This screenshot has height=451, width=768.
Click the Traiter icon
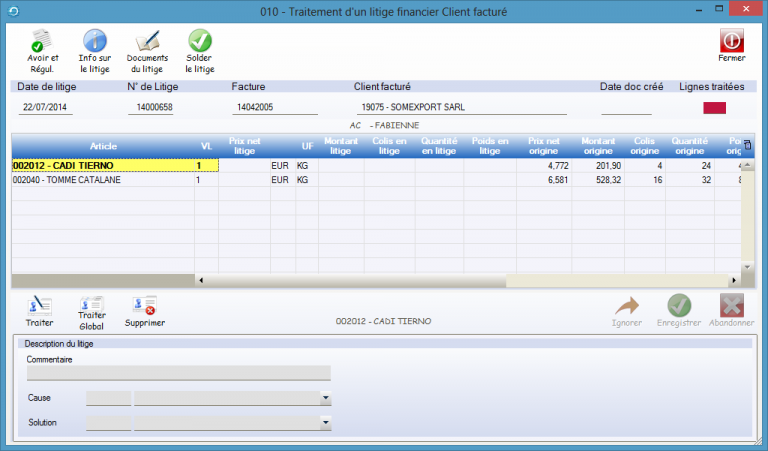coord(40,306)
